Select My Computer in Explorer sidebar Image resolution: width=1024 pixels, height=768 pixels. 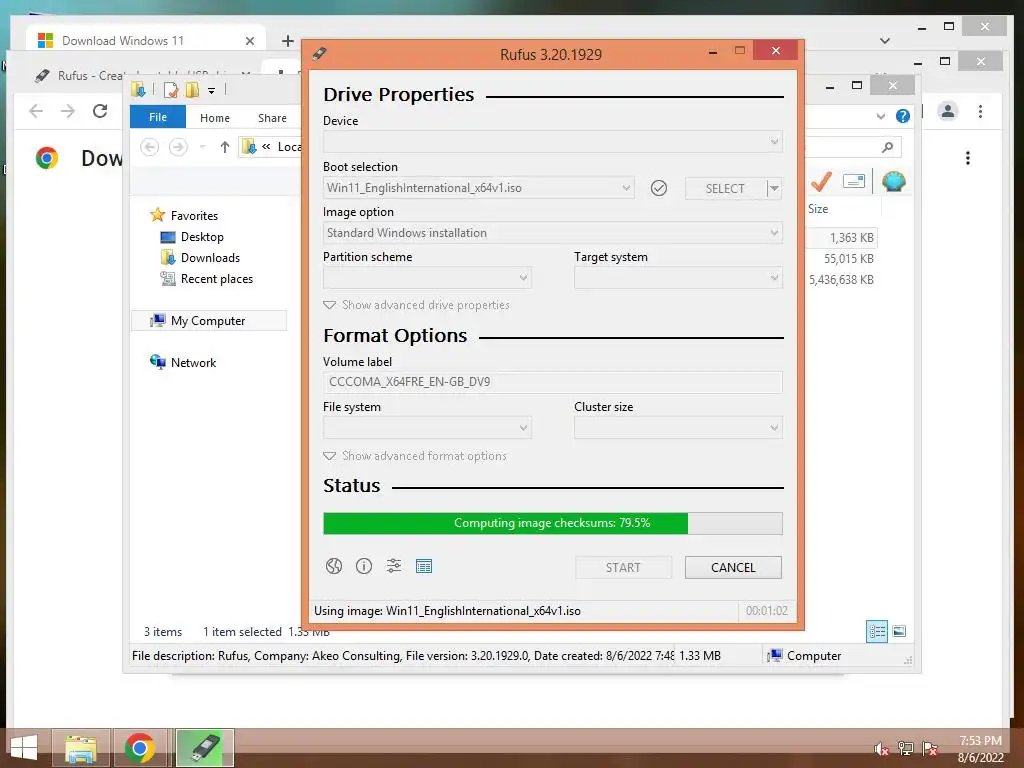pos(208,321)
